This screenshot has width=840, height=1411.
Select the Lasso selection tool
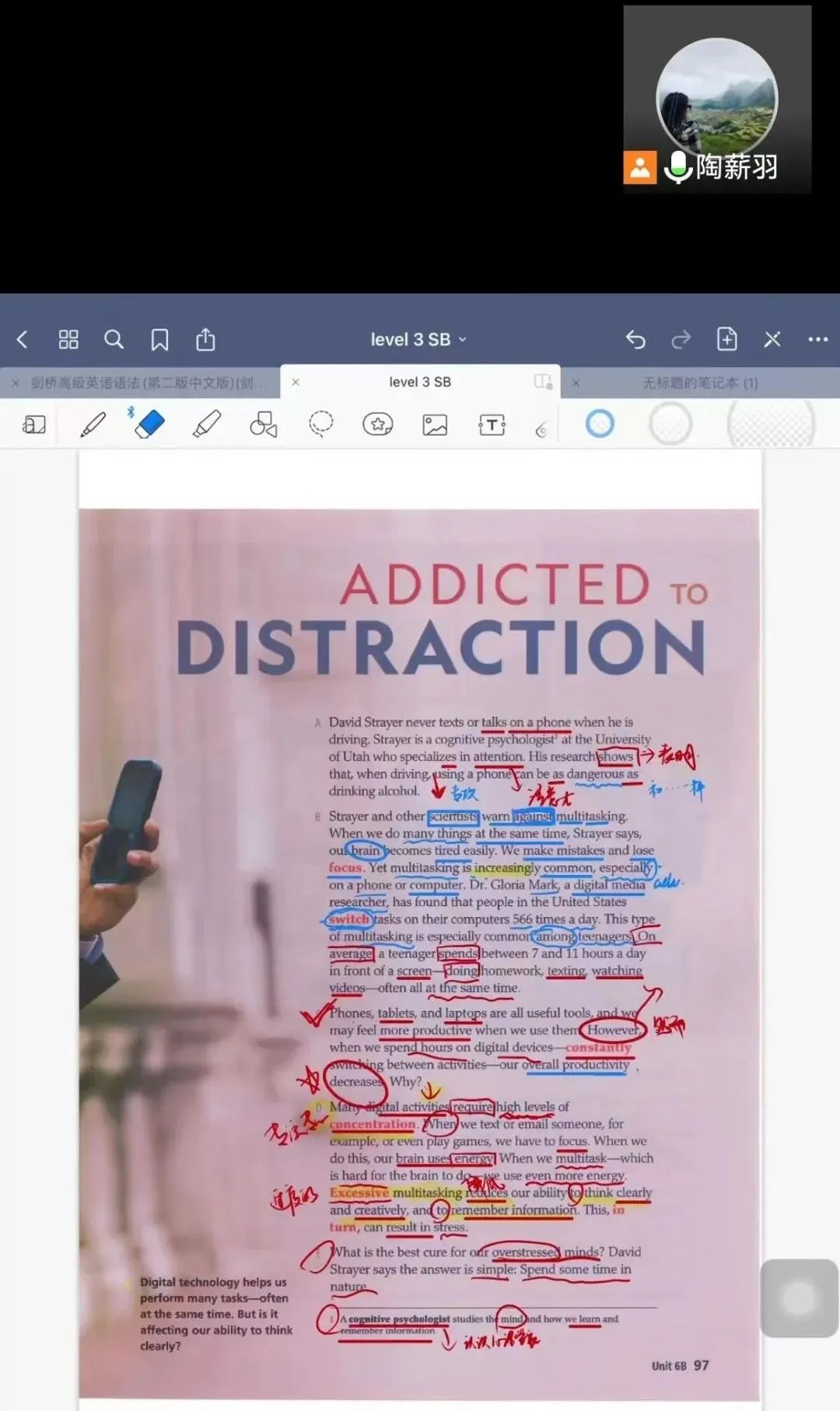coord(320,425)
